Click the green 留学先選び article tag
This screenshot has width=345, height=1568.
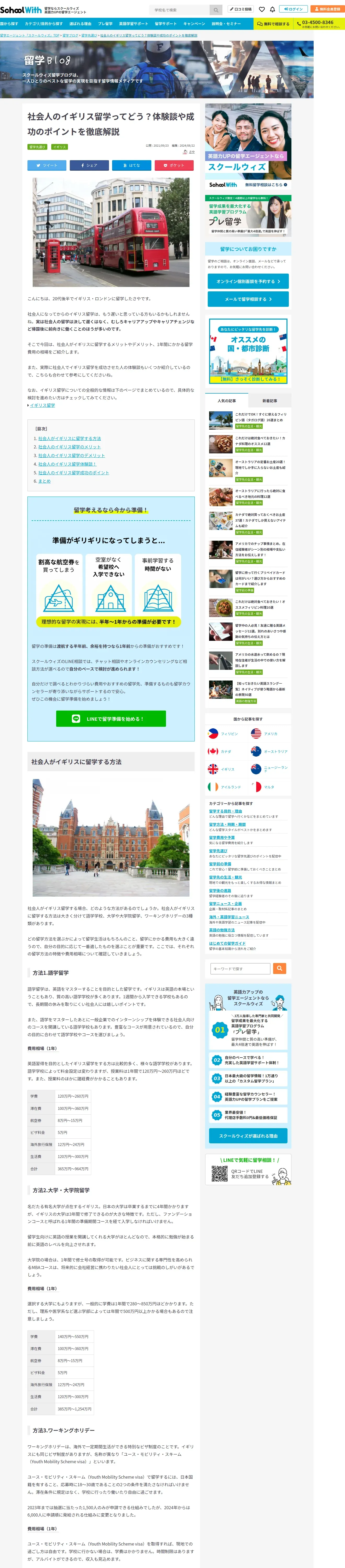click(38, 146)
